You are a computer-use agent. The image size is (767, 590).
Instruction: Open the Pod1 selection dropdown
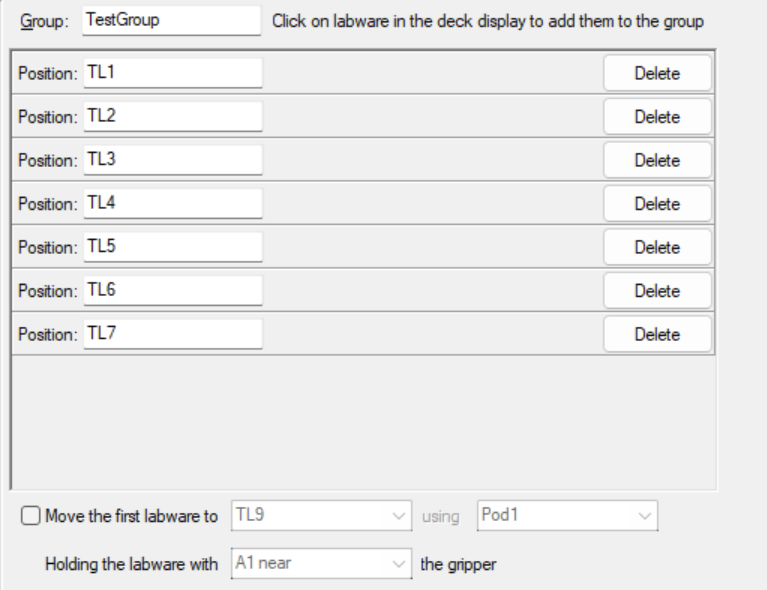coord(567,516)
